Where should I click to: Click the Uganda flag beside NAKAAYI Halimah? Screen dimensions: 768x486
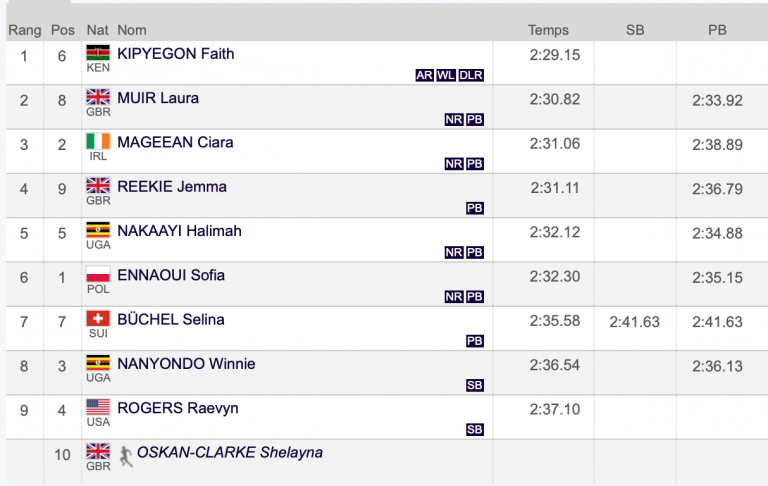(x=98, y=230)
